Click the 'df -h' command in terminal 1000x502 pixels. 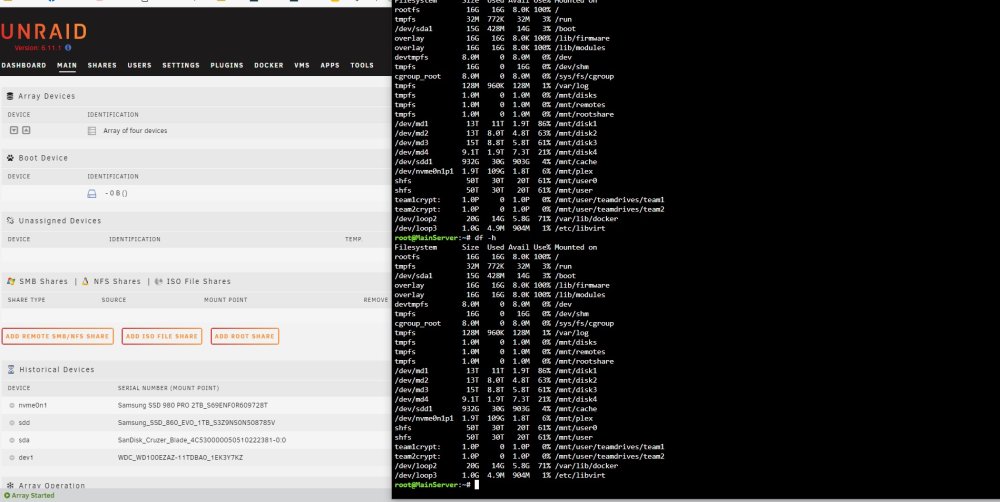tap(485, 238)
